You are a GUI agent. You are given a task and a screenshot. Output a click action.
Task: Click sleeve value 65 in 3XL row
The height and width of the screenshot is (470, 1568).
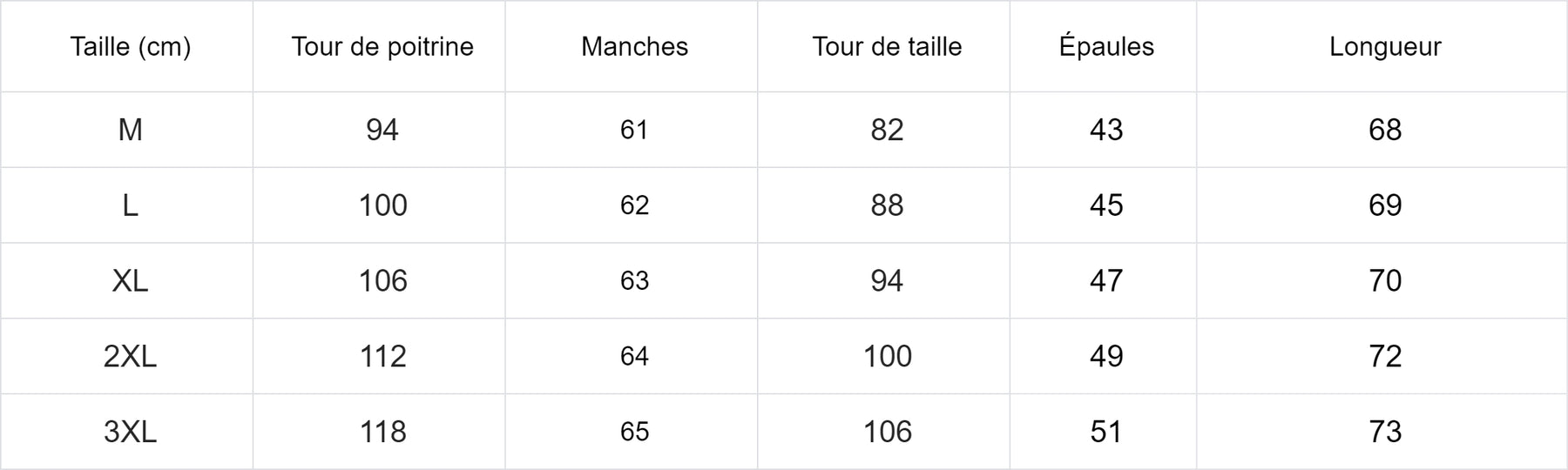[634, 432]
